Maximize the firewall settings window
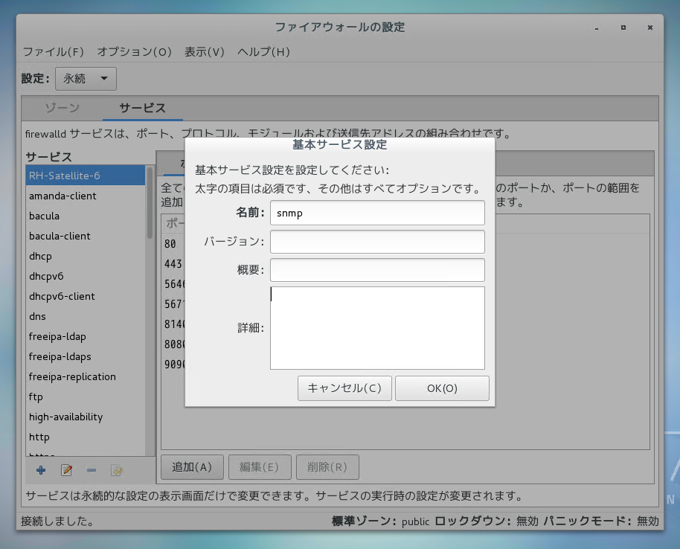This screenshot has width=680, height=549. tap(623, 28)
